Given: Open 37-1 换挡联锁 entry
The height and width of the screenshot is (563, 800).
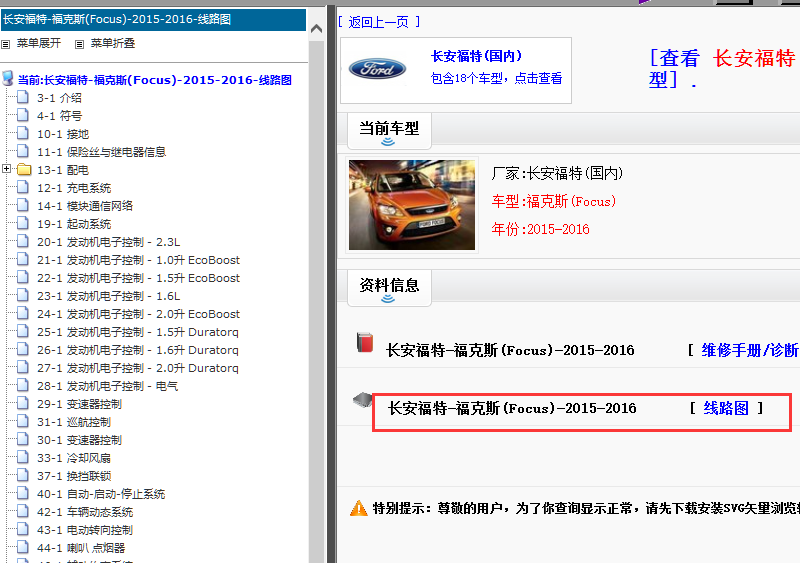Looking at the screenshot, I should [x=73, y=476].
